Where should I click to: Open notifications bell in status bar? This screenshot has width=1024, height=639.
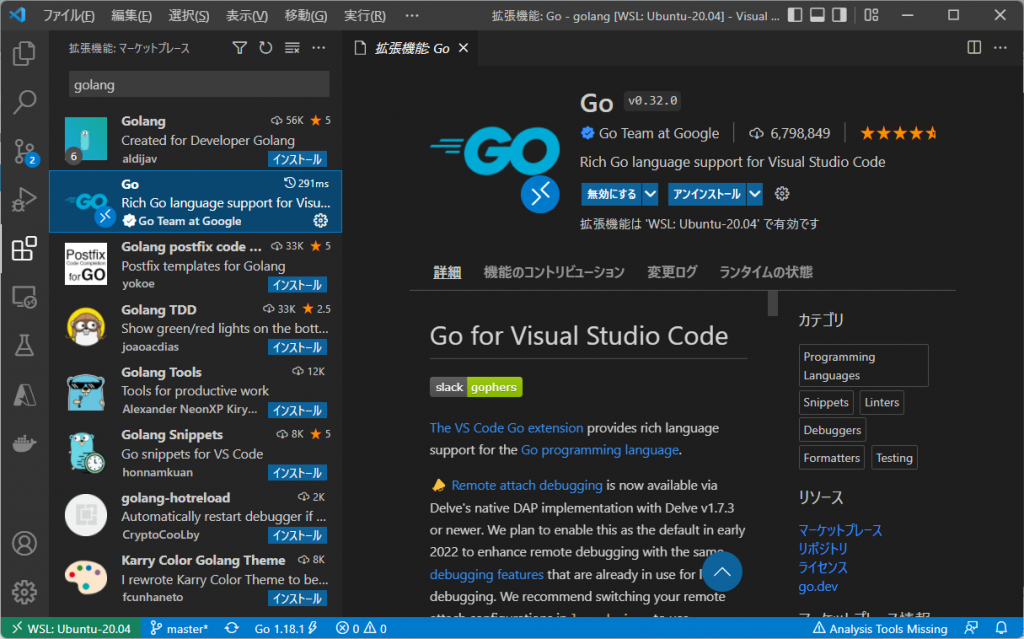[1001, 629]
